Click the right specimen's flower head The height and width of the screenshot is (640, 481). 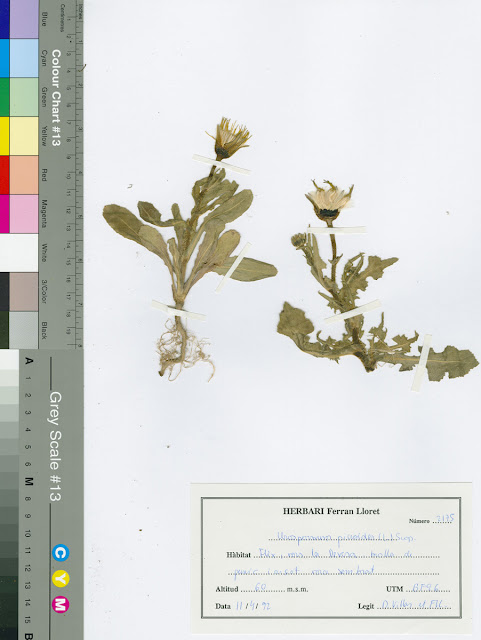330,202
